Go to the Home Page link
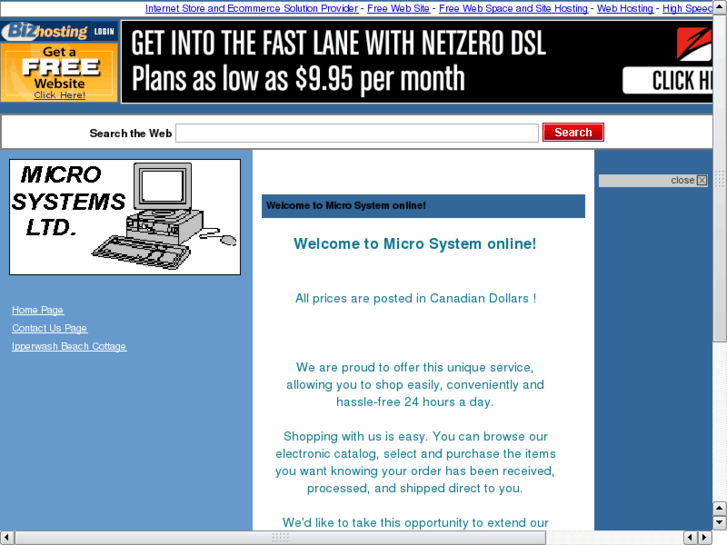Screen dimensions: 727x545 click(38, 310)
